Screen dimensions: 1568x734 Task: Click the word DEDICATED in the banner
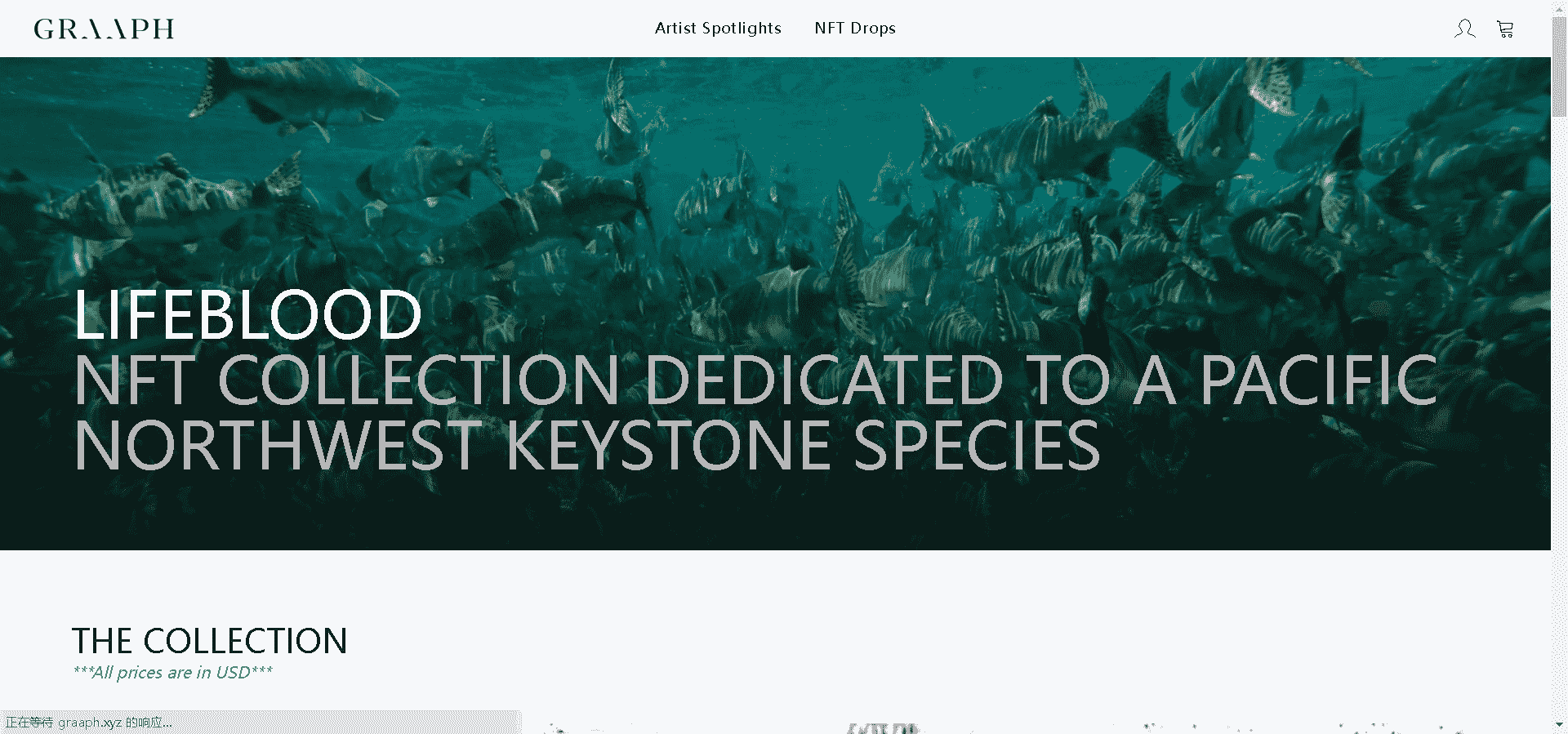[x=823, y=380]
